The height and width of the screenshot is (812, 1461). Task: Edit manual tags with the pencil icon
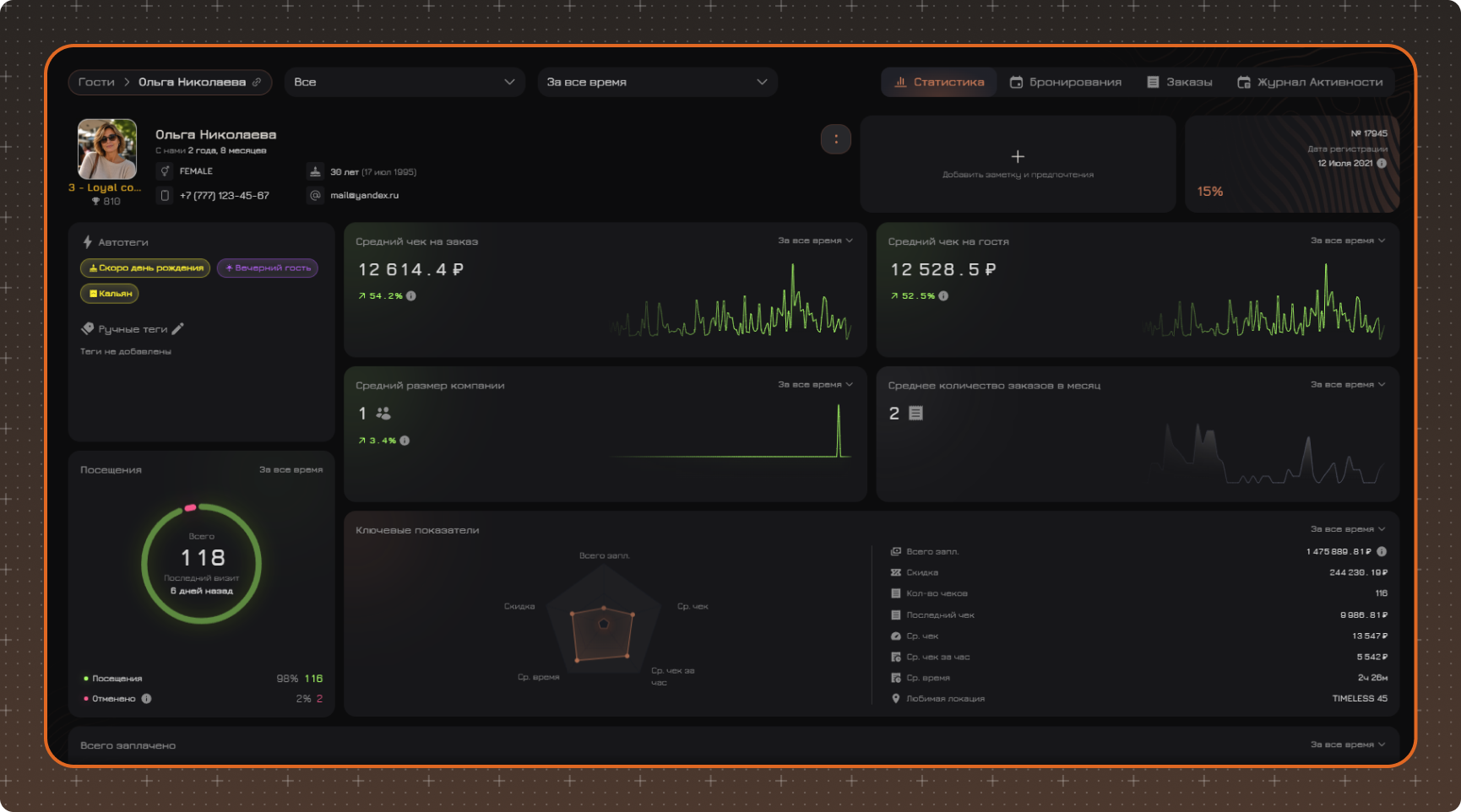pyautogui.click(x=177, y=328)
